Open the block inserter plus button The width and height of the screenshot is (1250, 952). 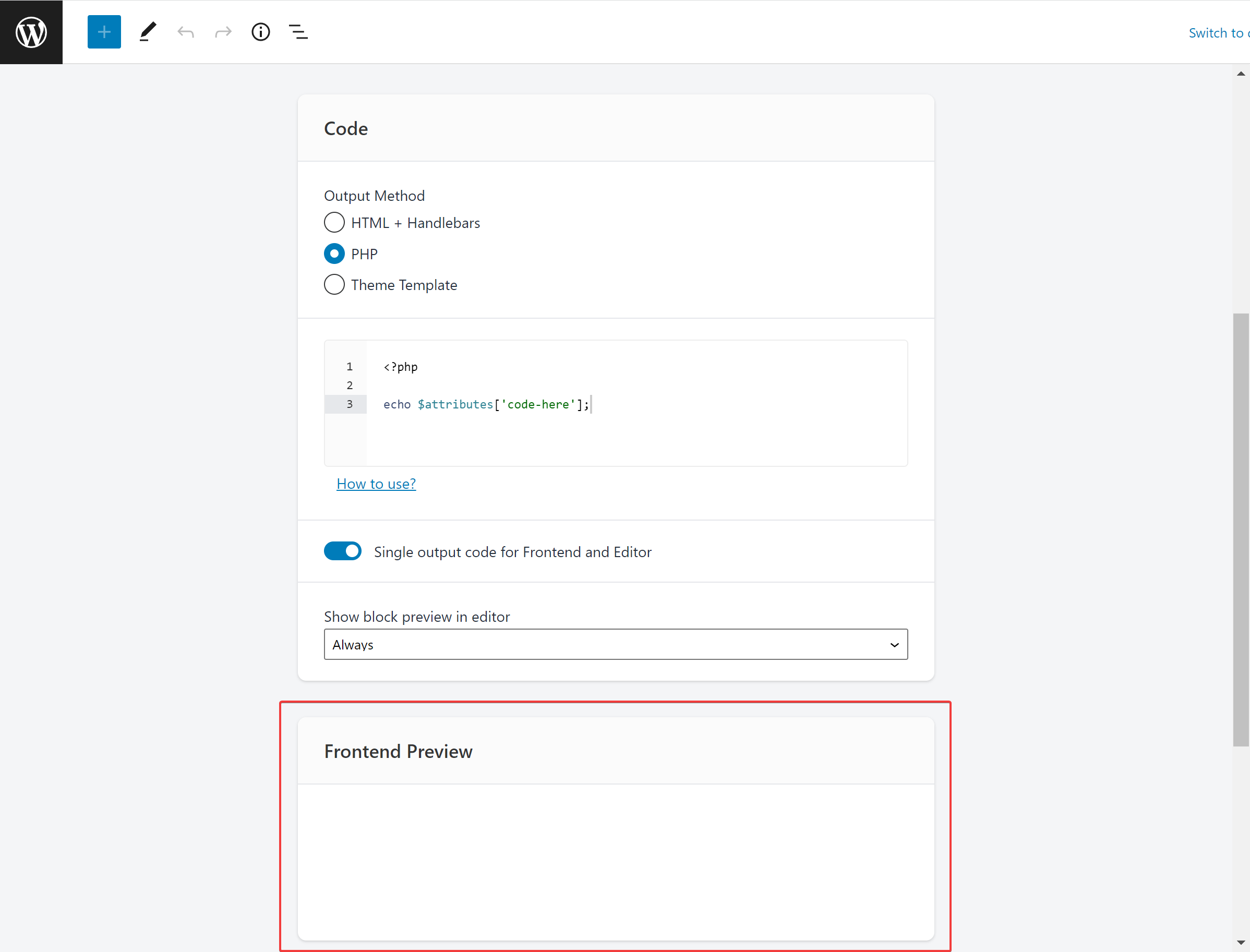coord(104,32)
